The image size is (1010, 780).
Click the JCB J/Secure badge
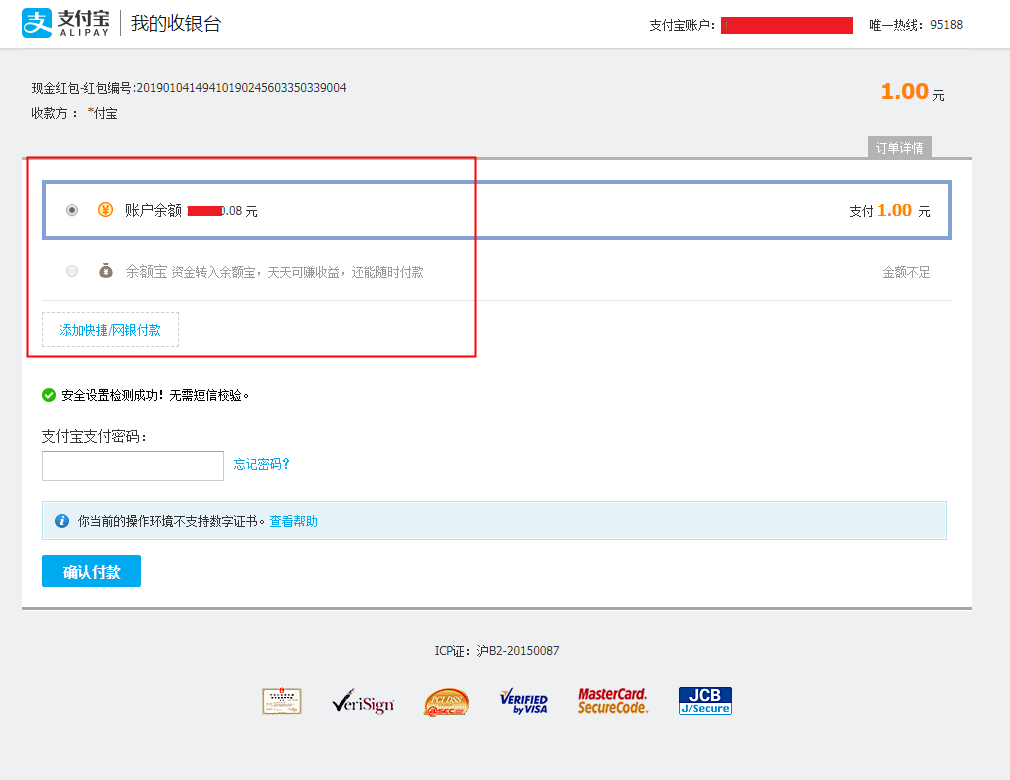point(705,701)
